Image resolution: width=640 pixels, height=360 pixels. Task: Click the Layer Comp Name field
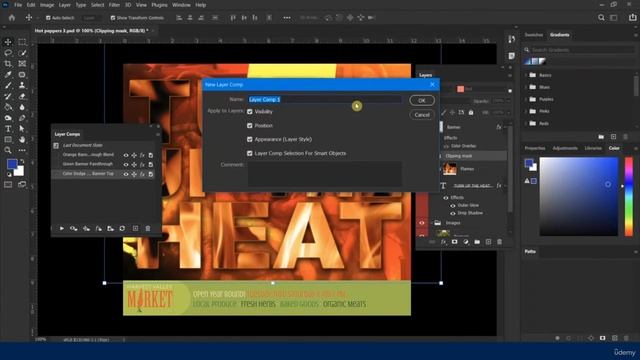(324, 100)
